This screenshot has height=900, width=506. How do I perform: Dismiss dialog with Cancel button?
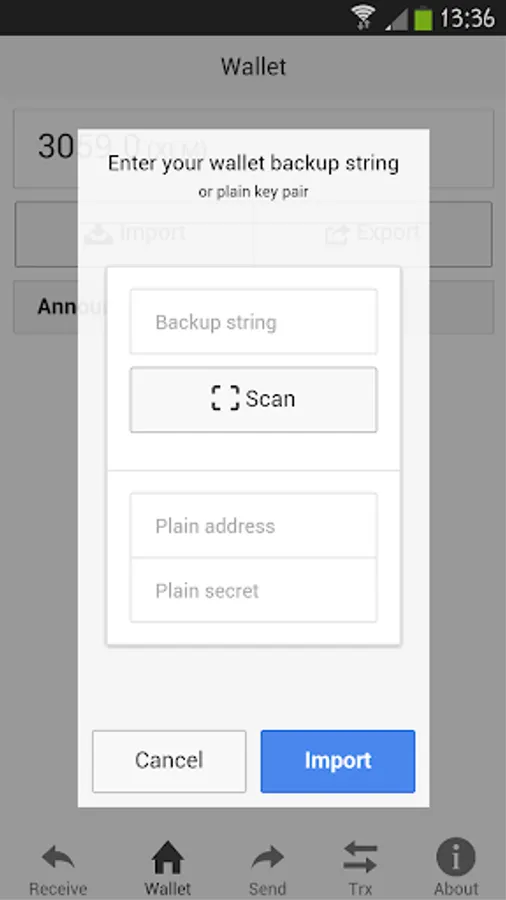point(169,761)
